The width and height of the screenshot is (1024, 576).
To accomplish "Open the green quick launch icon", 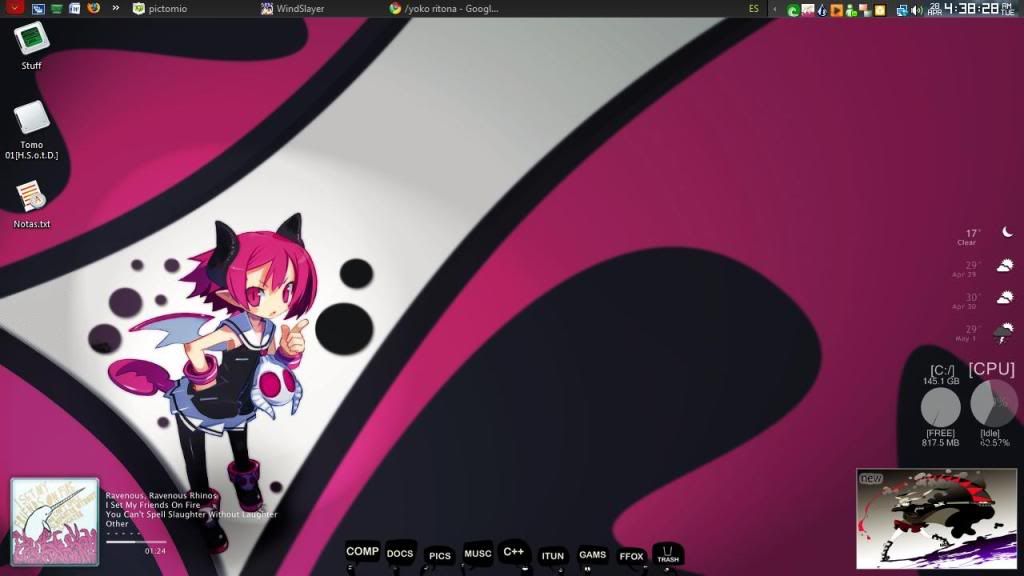I will 57,8.
